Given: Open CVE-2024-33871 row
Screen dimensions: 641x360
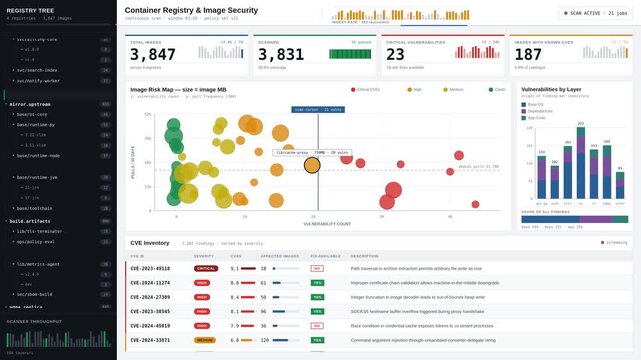Looking at the screenshot, I should (x=379, y=340).
